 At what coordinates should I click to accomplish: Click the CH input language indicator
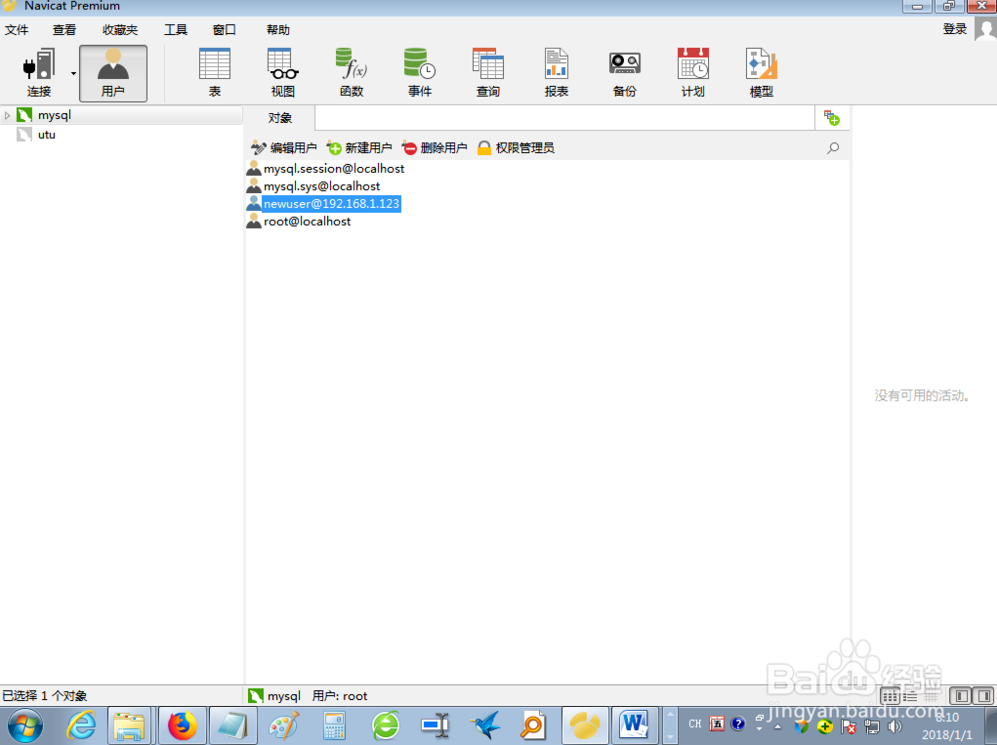click(x=695, y=724)
